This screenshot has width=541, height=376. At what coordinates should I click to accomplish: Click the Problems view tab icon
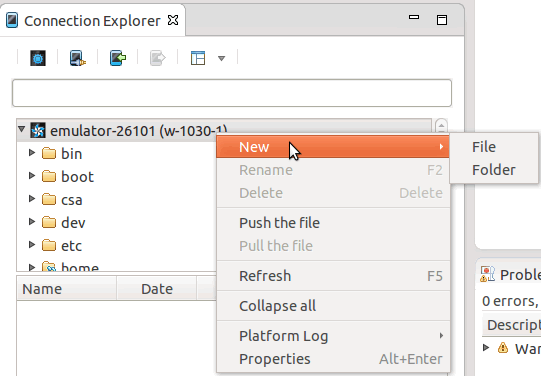click(488, 274)
